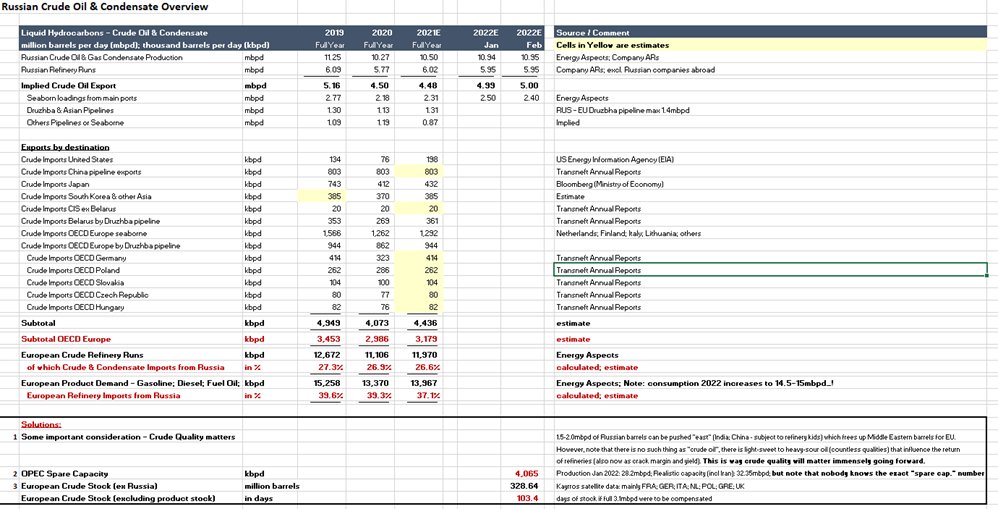Click the 743 Japan imports value
Image resolution: width=998 pixels, height=509 pixels.
[335, 184]
